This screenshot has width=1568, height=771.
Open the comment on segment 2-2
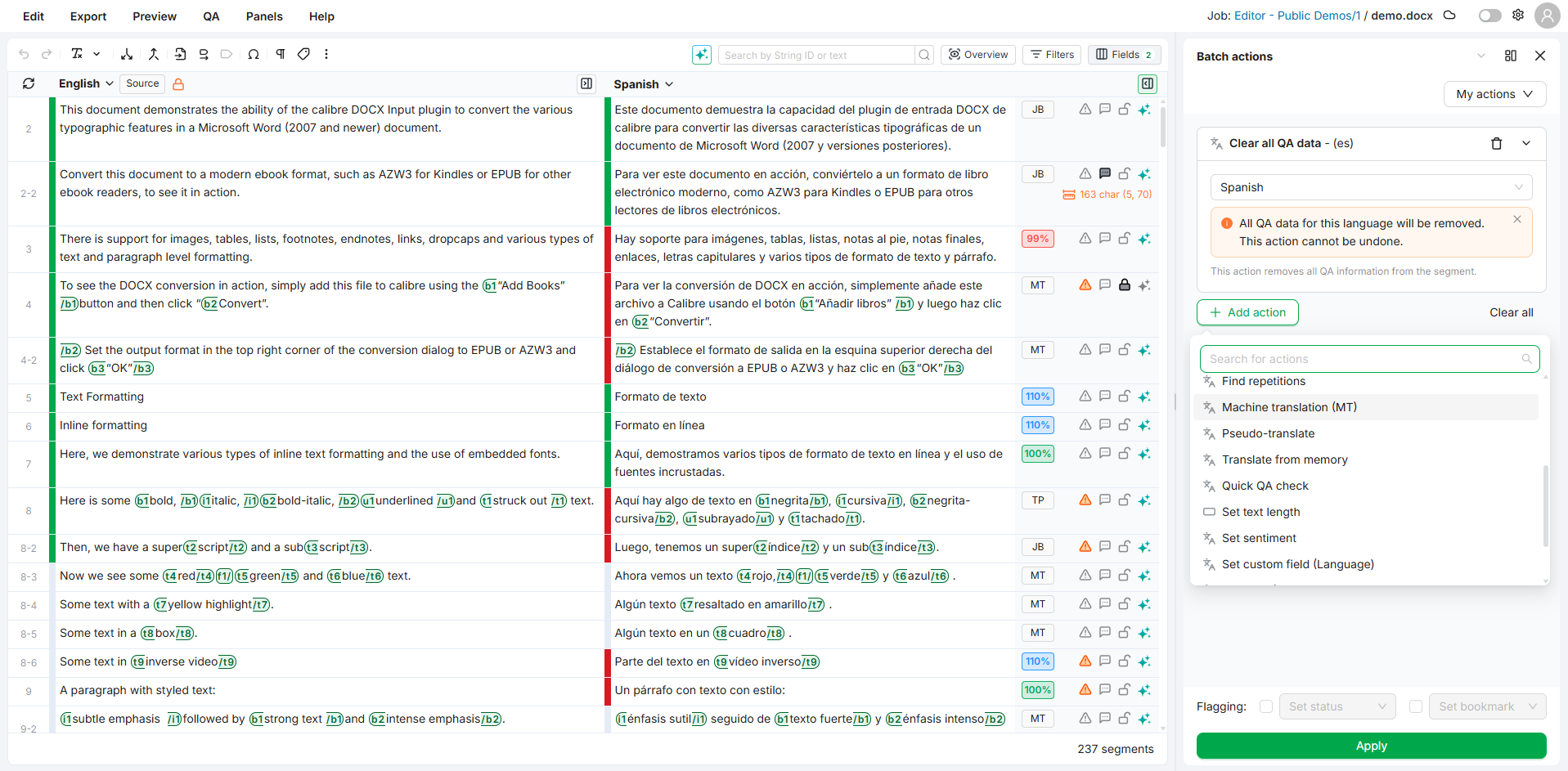point(1104,173)
